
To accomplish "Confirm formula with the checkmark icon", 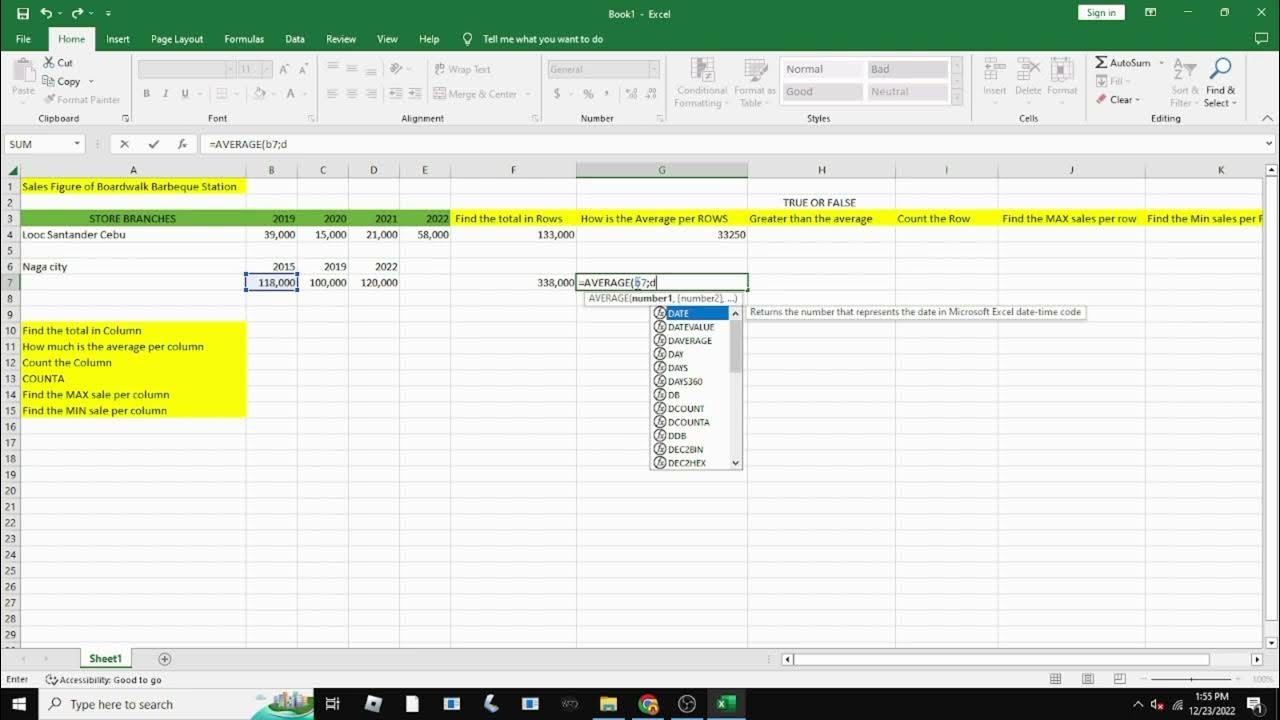I will click(x=153, y=144).
